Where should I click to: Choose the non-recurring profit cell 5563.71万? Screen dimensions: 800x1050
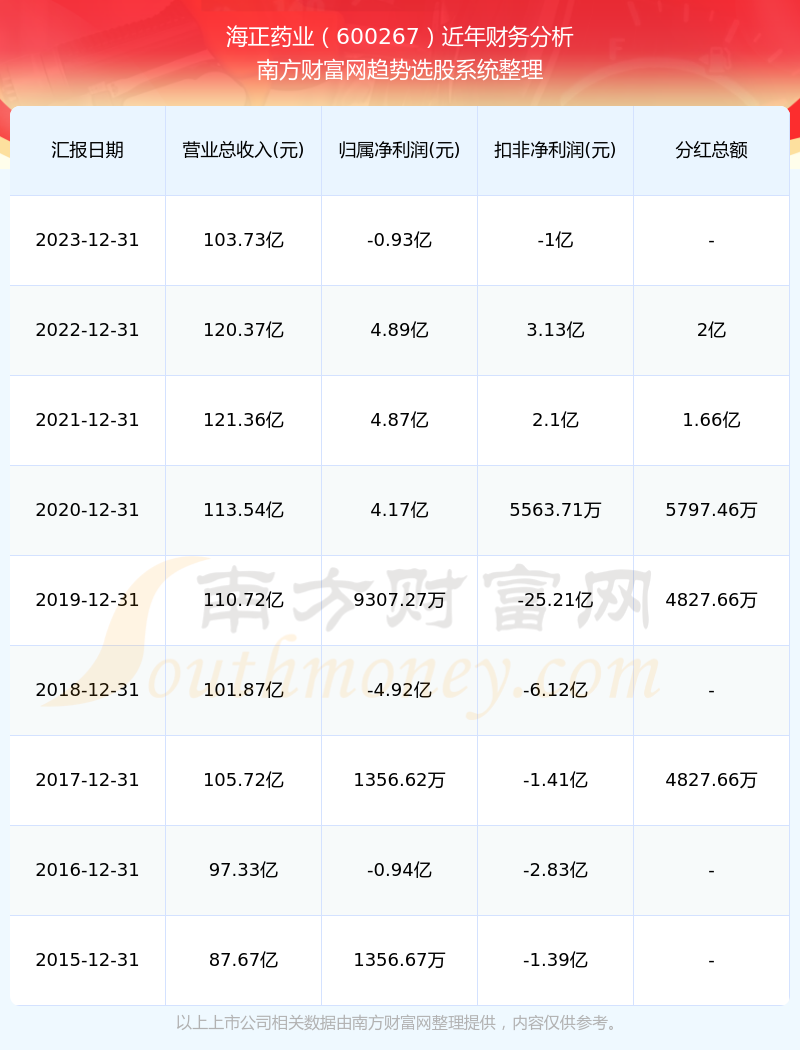coord(556,510)
